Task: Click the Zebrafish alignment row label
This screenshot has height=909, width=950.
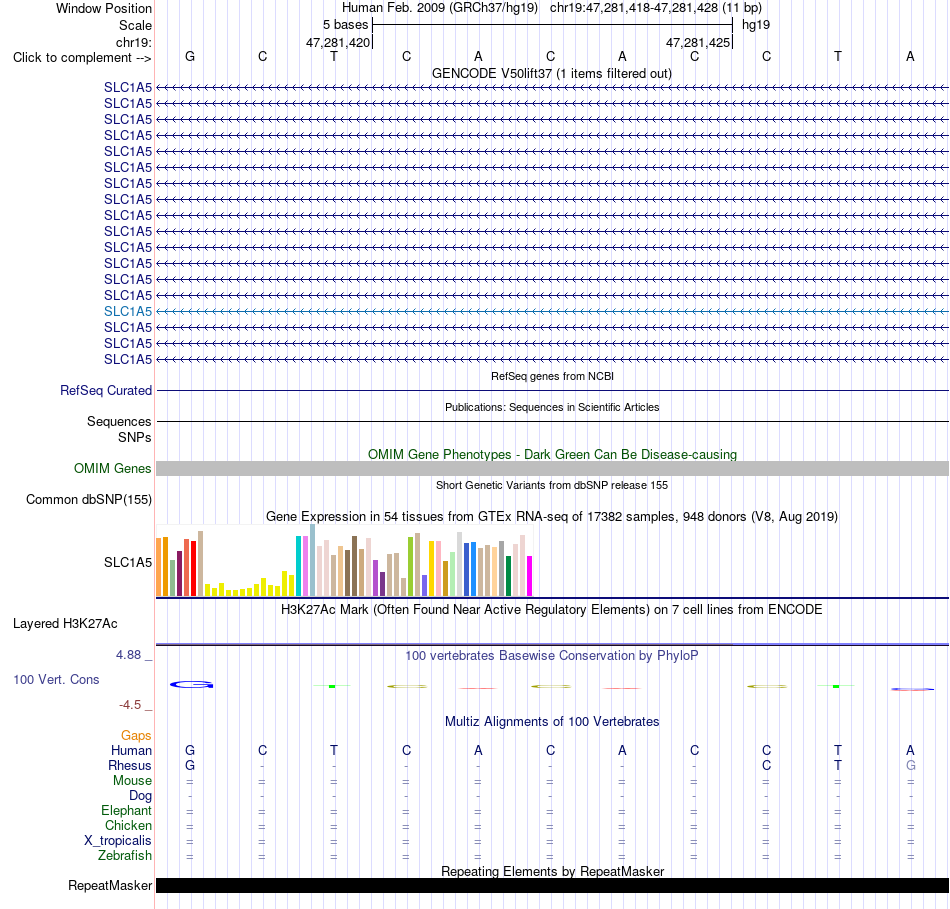Action: point(125,856)
